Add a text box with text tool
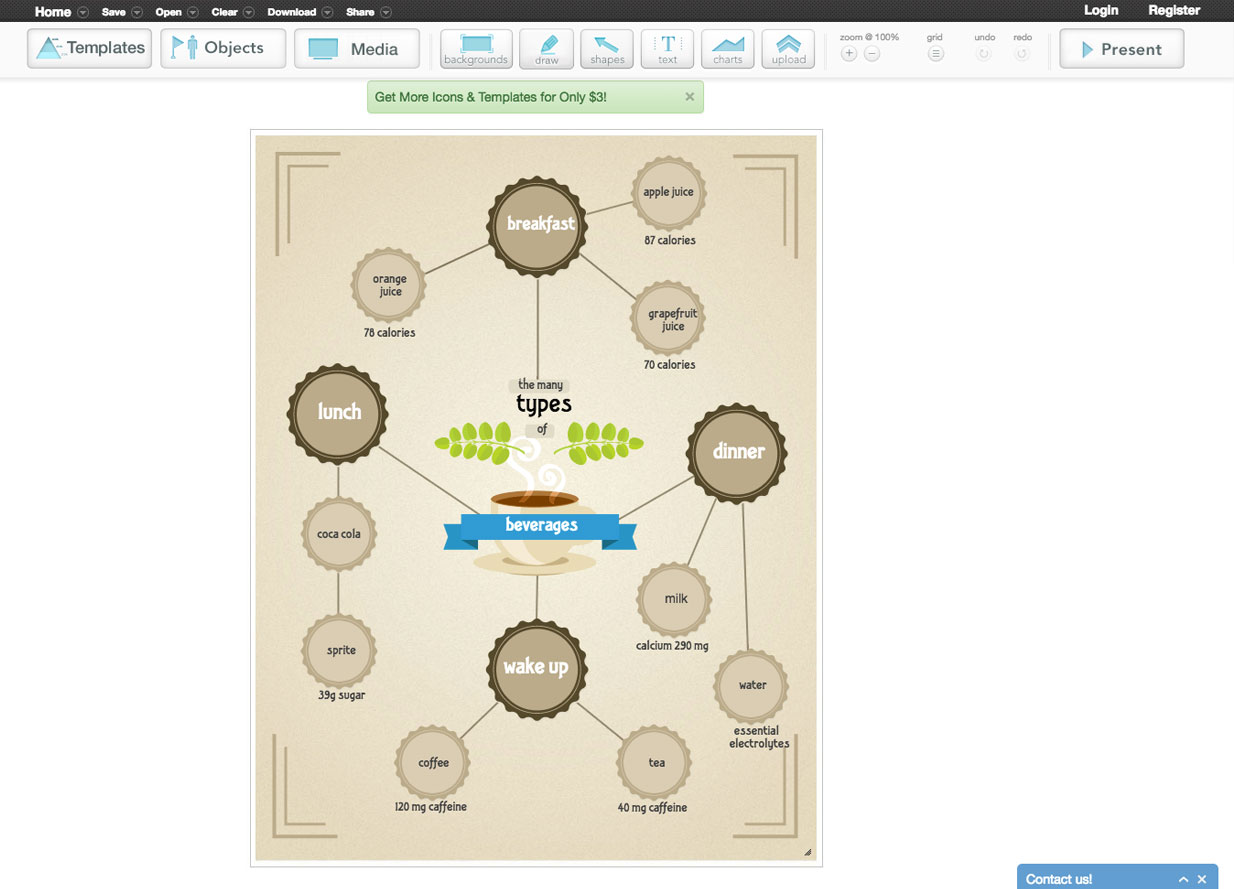This screenshot has width=1234, height=889. (x=667, y=48)
